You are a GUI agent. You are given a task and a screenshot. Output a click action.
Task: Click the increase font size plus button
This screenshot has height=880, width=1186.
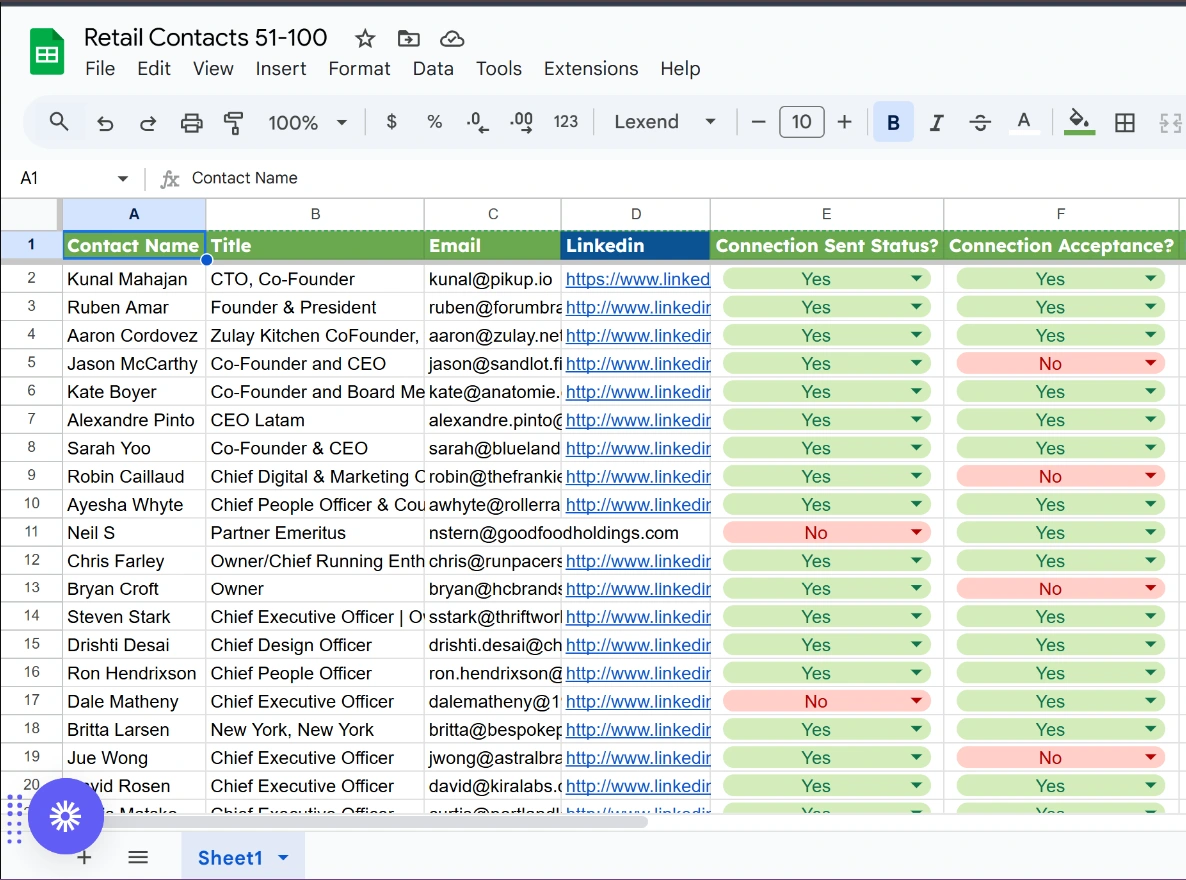(845, 122)
